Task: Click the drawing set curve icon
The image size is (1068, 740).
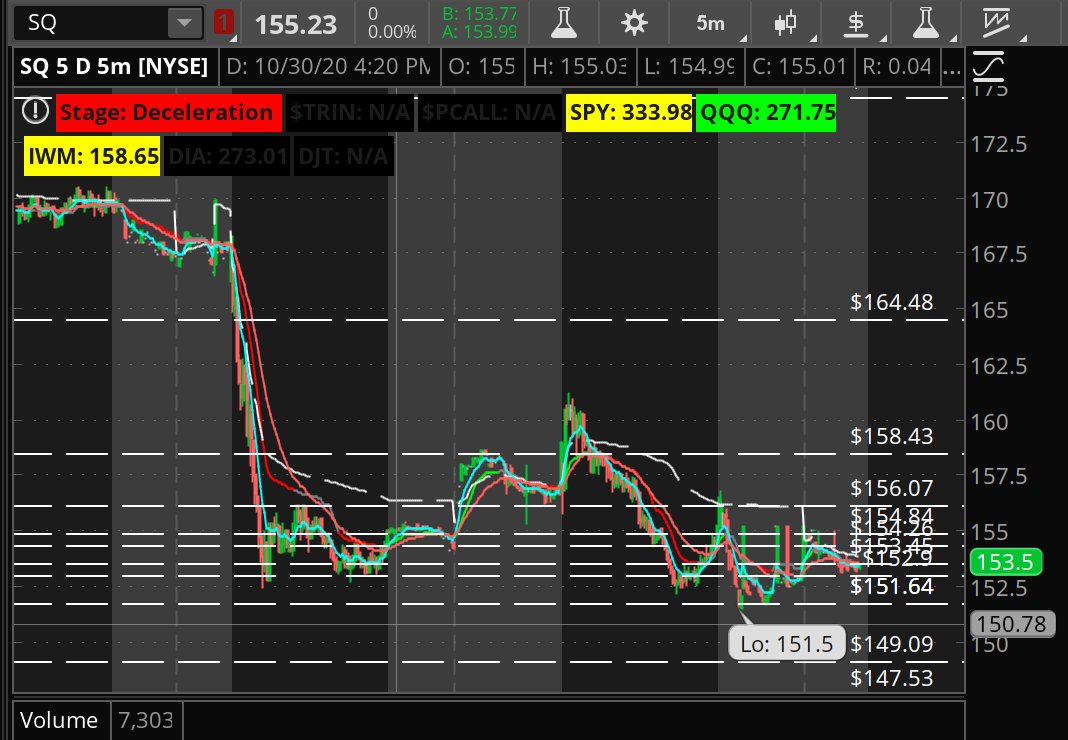Action: [x=989, y=67]
